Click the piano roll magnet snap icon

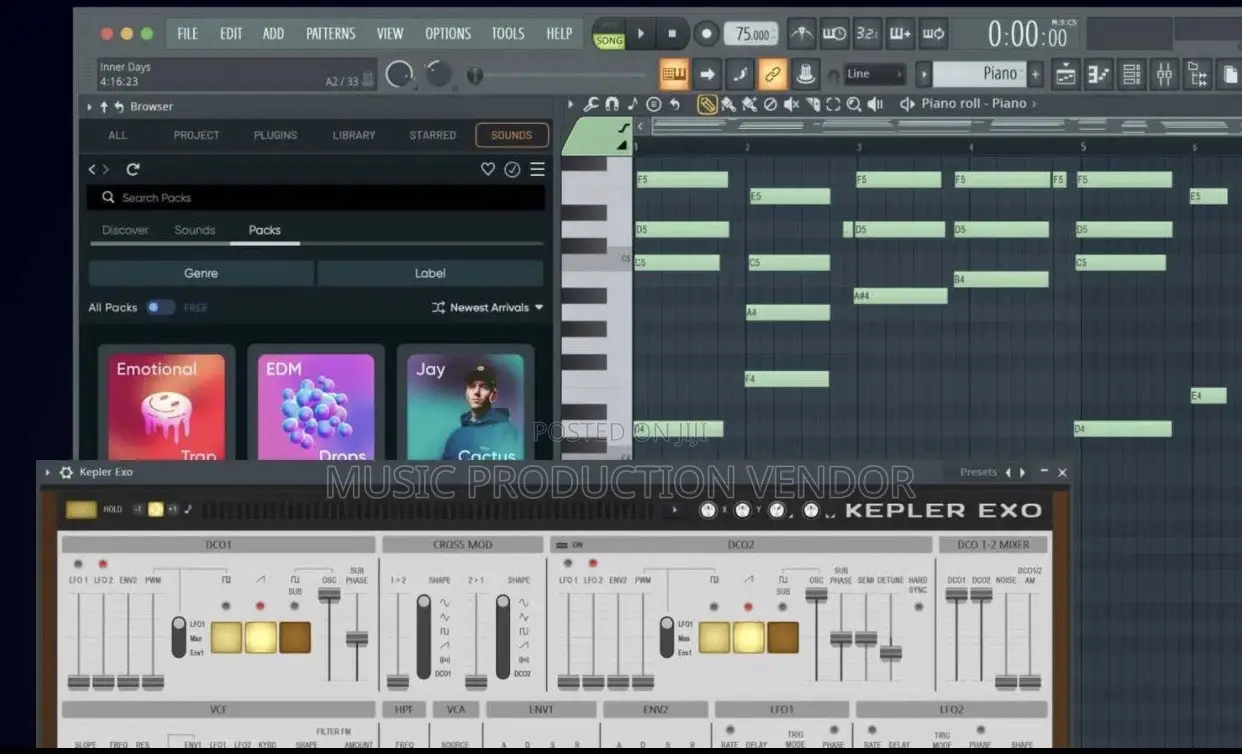point(612,104)
